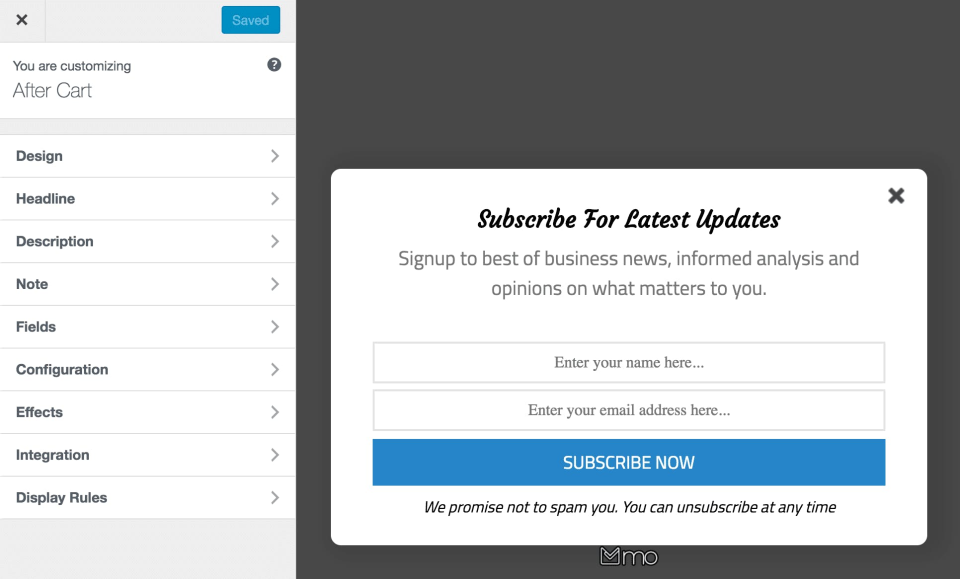Dismiss the subscribe popup preview
Image resolution: width=960 pixels, height=579 pixels.
coord(896,196)
